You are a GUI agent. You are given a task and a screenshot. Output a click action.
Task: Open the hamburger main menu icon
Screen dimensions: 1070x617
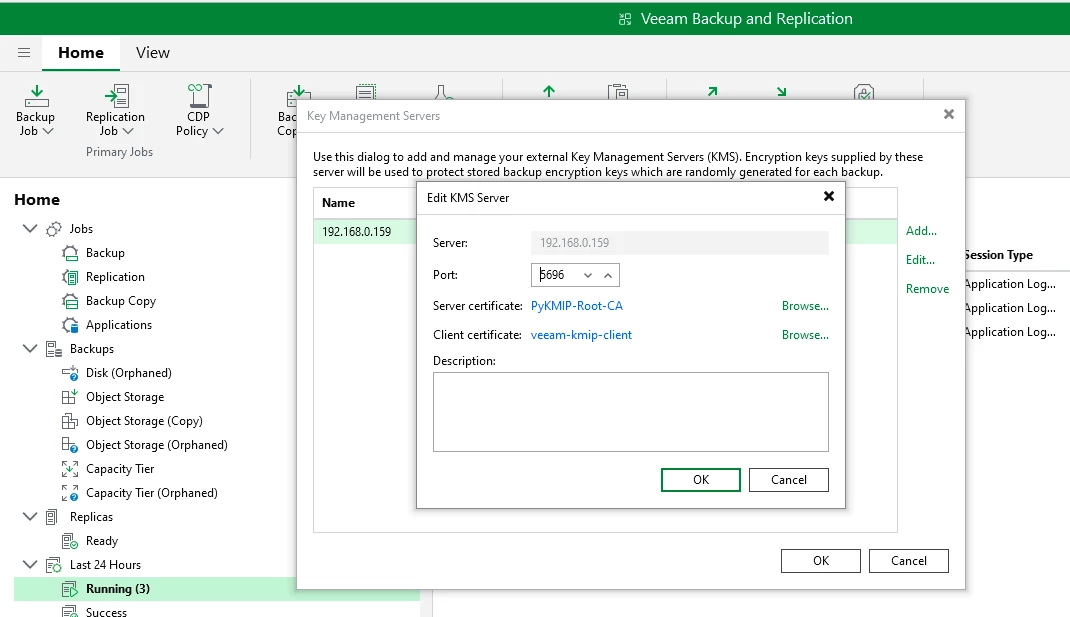24,53
